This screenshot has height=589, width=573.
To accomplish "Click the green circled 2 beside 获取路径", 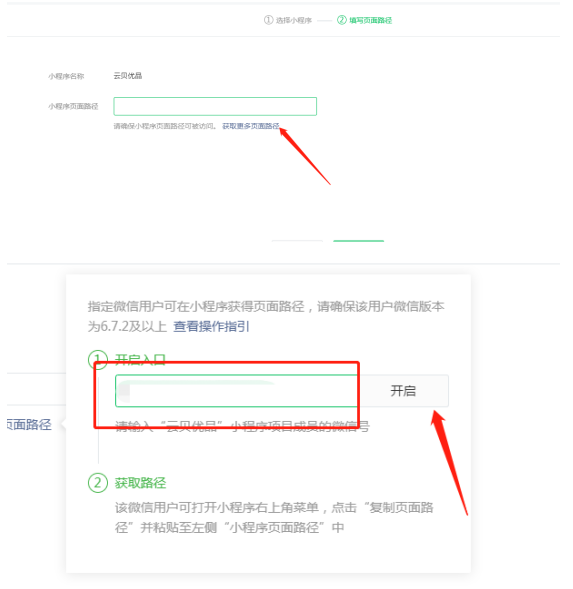I will [x=98, y=483].
